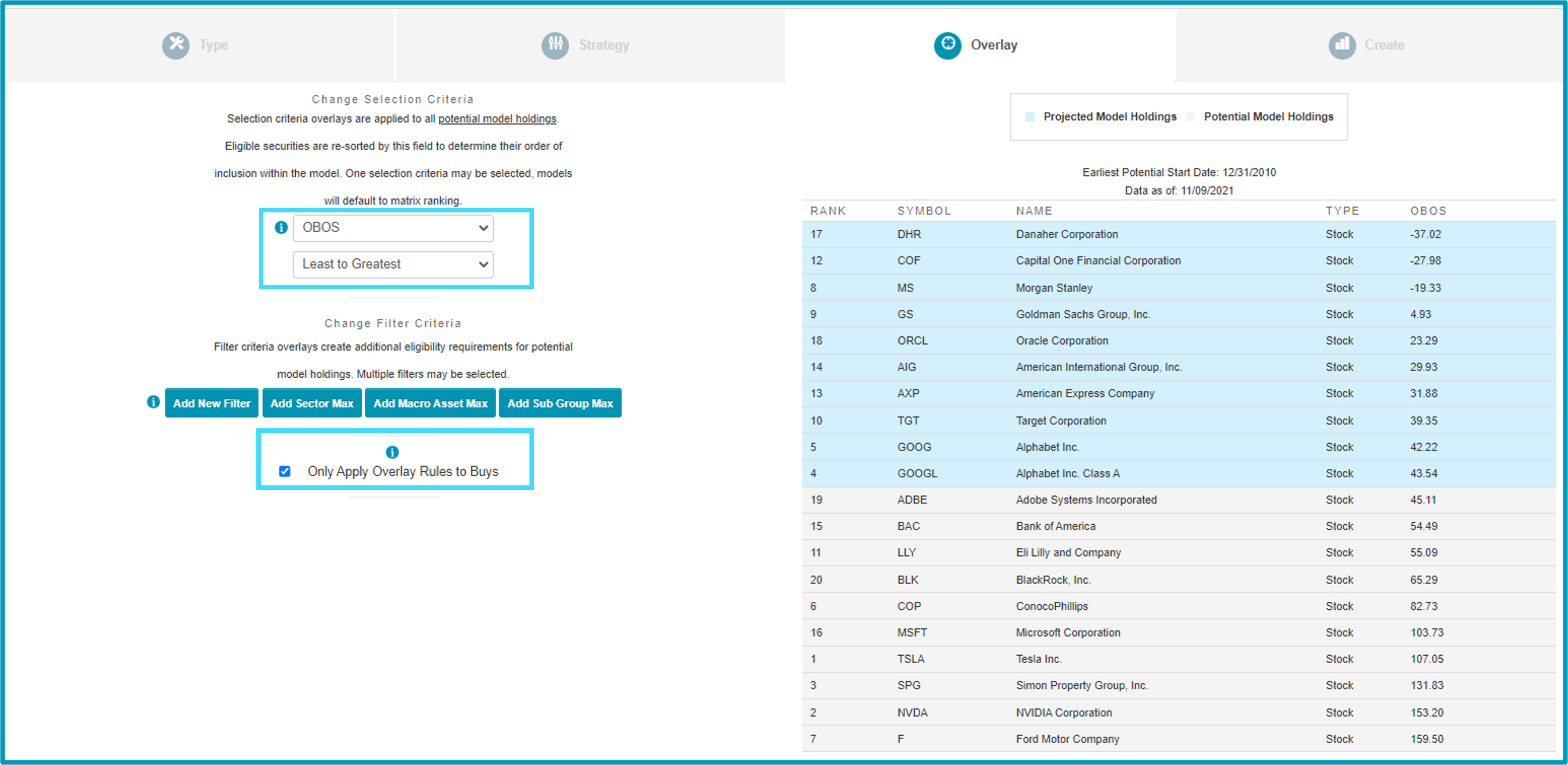Click the TGT symbol cell
The height and width of the screenshot is (765, 1568).
908,420
